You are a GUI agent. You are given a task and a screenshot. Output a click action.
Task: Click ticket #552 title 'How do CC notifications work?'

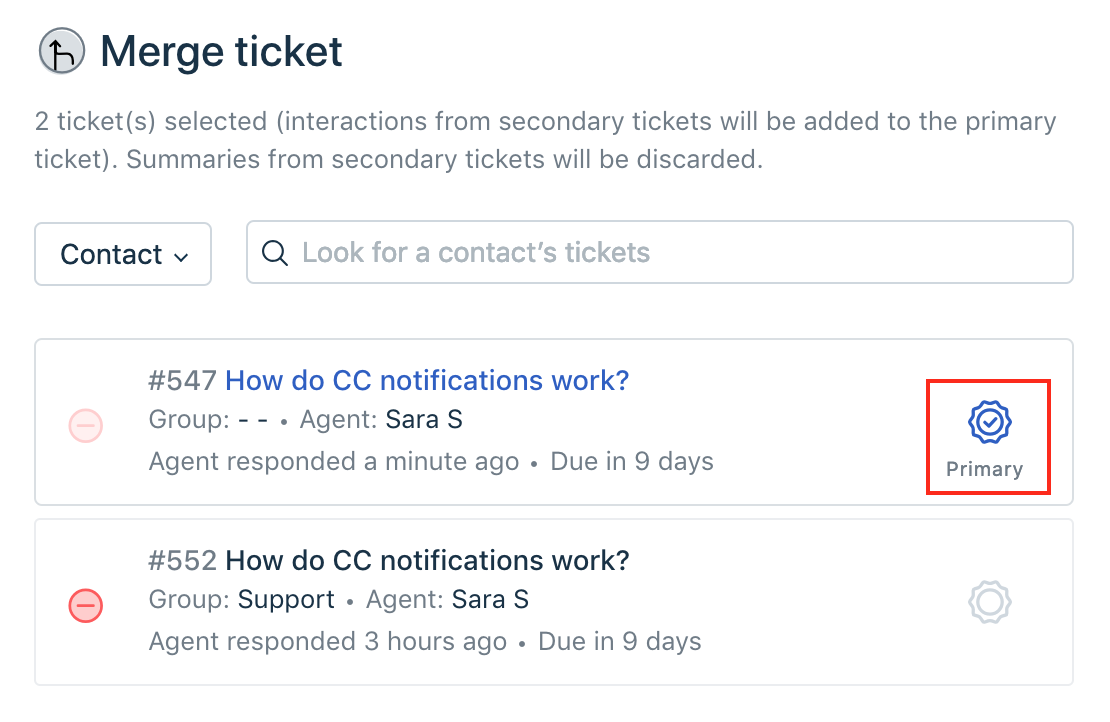pos(427,560)
